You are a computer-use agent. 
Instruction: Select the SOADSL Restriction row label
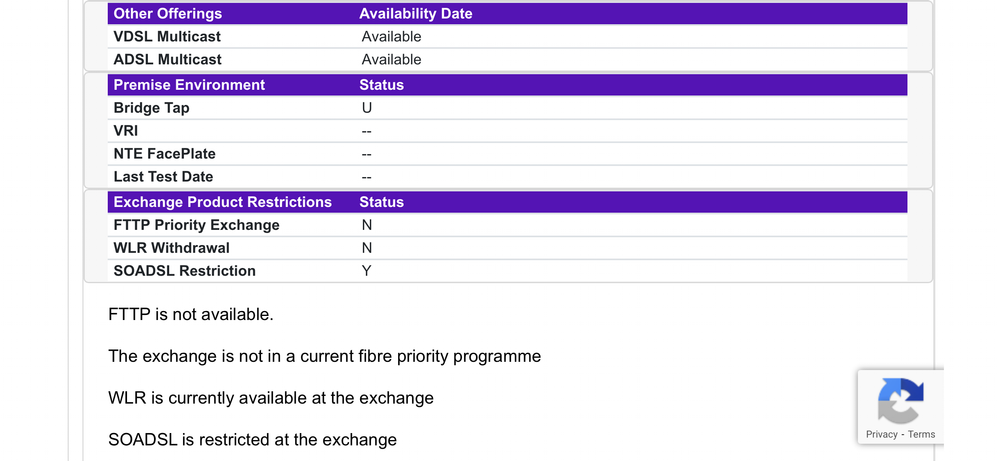pyautogui.click(x=185, y=271)
